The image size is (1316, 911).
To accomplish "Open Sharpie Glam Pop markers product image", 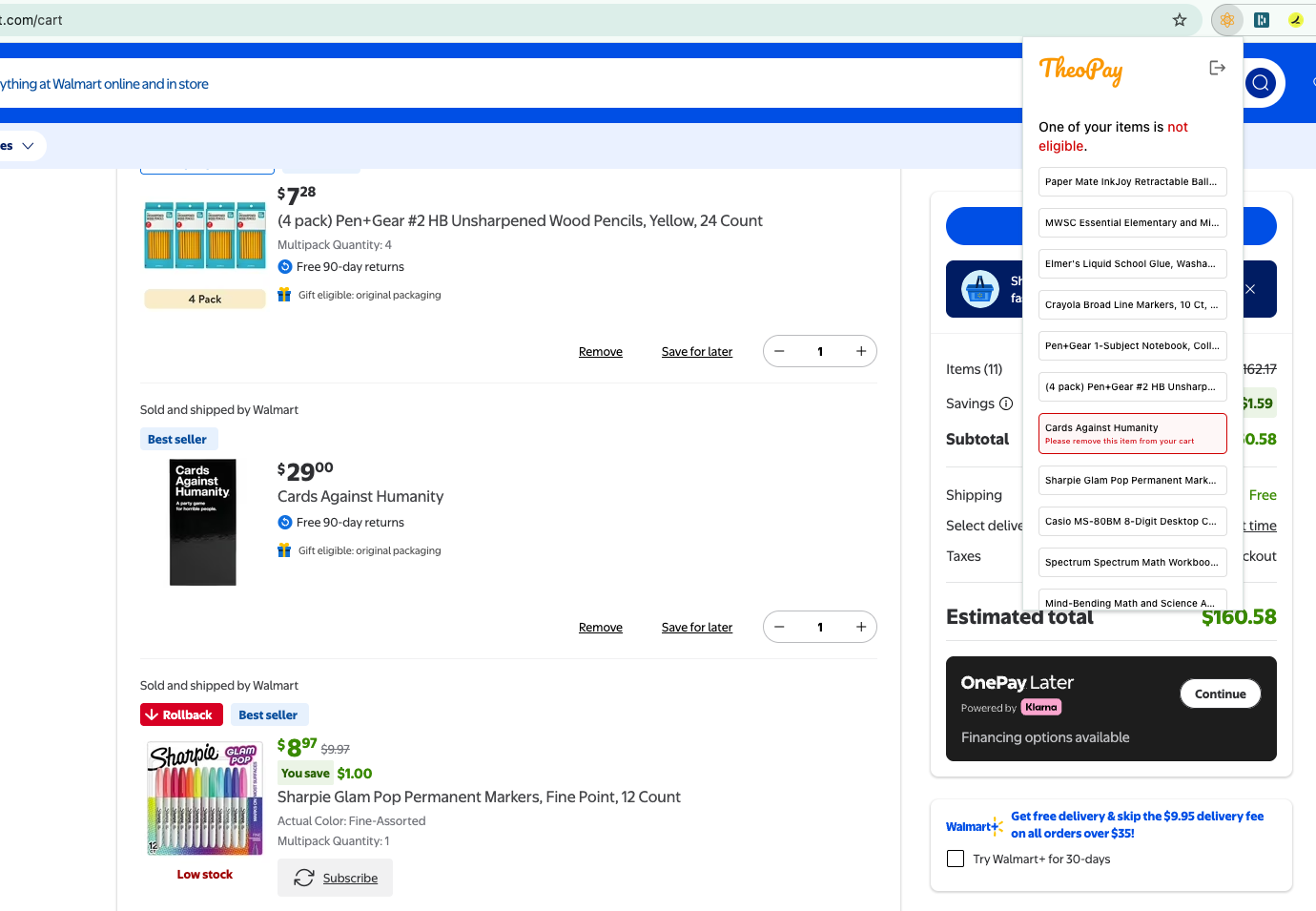I will 205,797.
